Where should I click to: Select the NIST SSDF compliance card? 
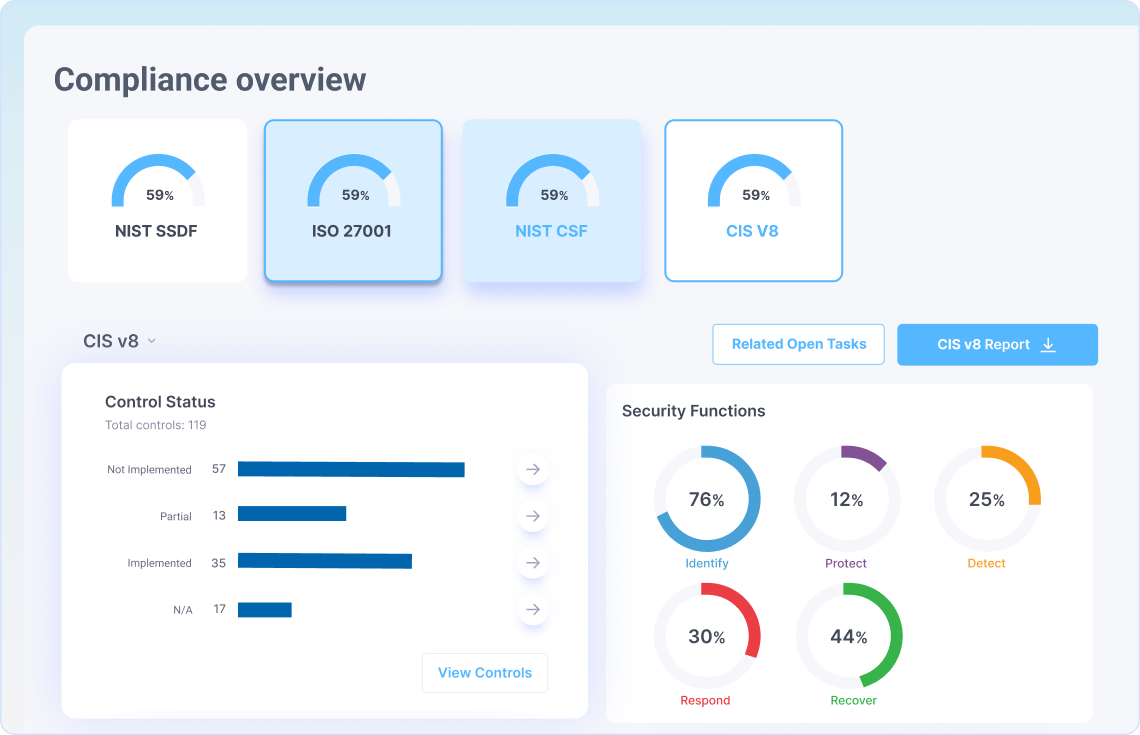(x=157, y=201)
